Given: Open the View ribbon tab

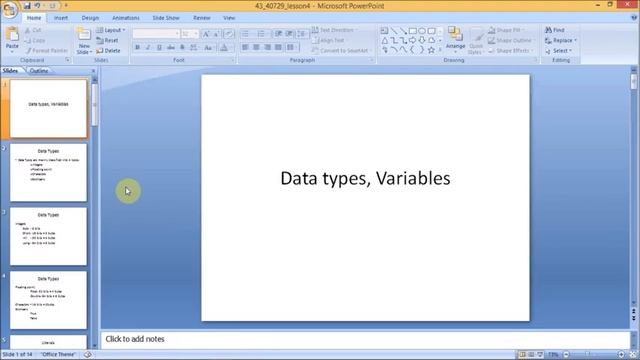Looking at the screenshot, I should [x=229, y=18].
